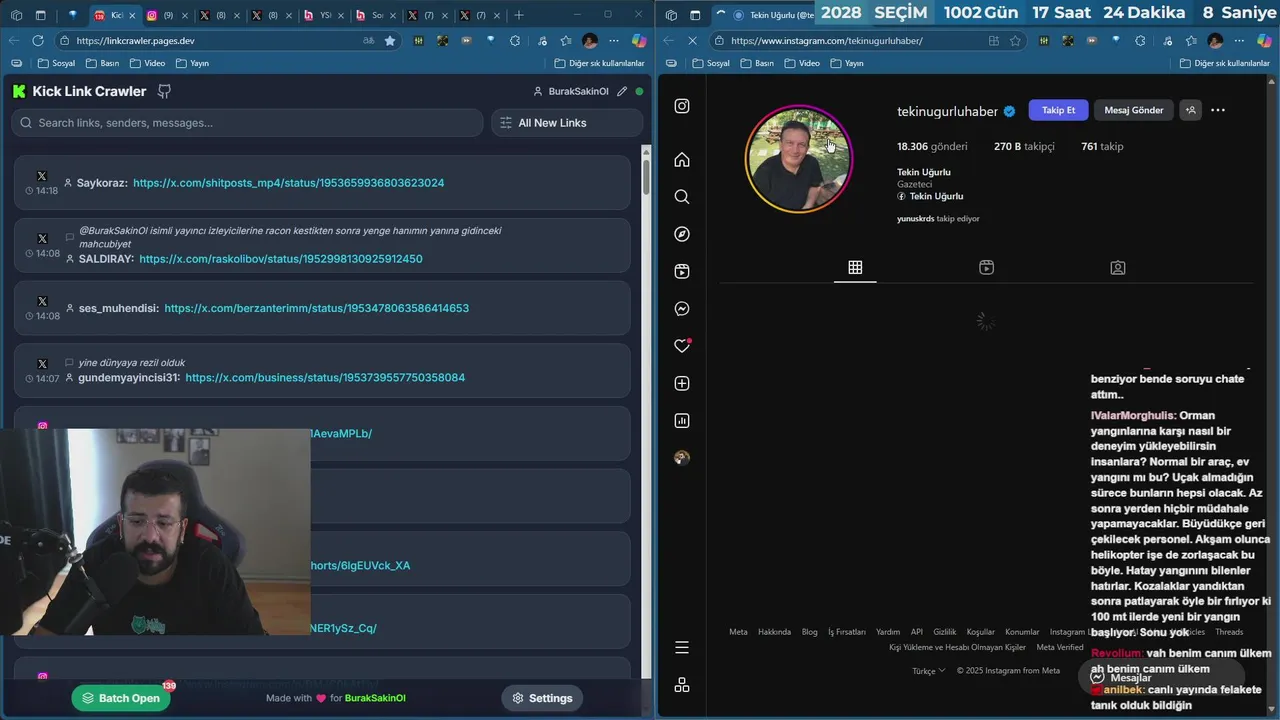Viewport: 1280px width, 720px height.
Task: Select the posts grid tab on the profile
Action: coord(855,267)
